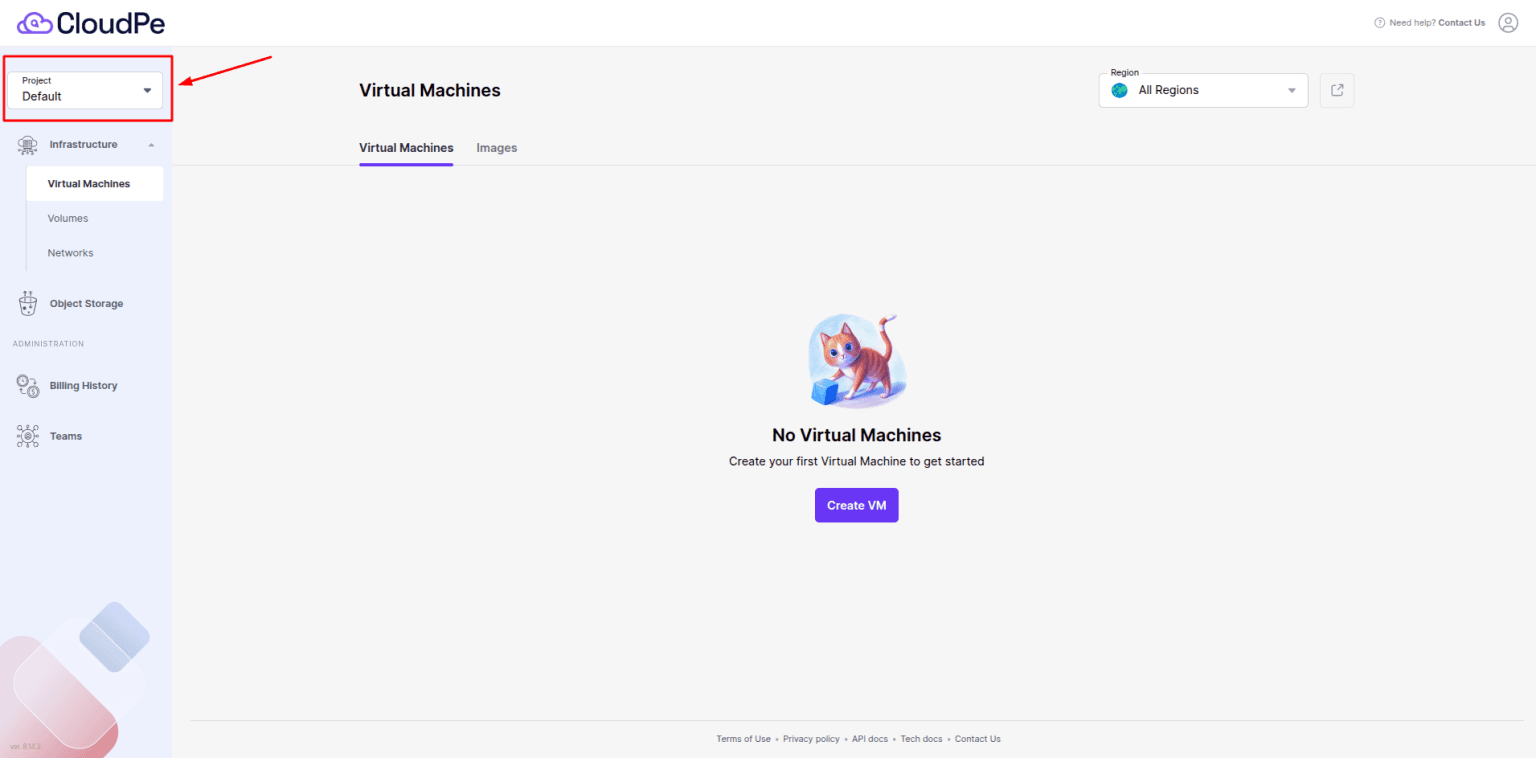The image size is (1536, 758).
Task: Click the Virtual Machines page heading
Action: coord(430,90)
